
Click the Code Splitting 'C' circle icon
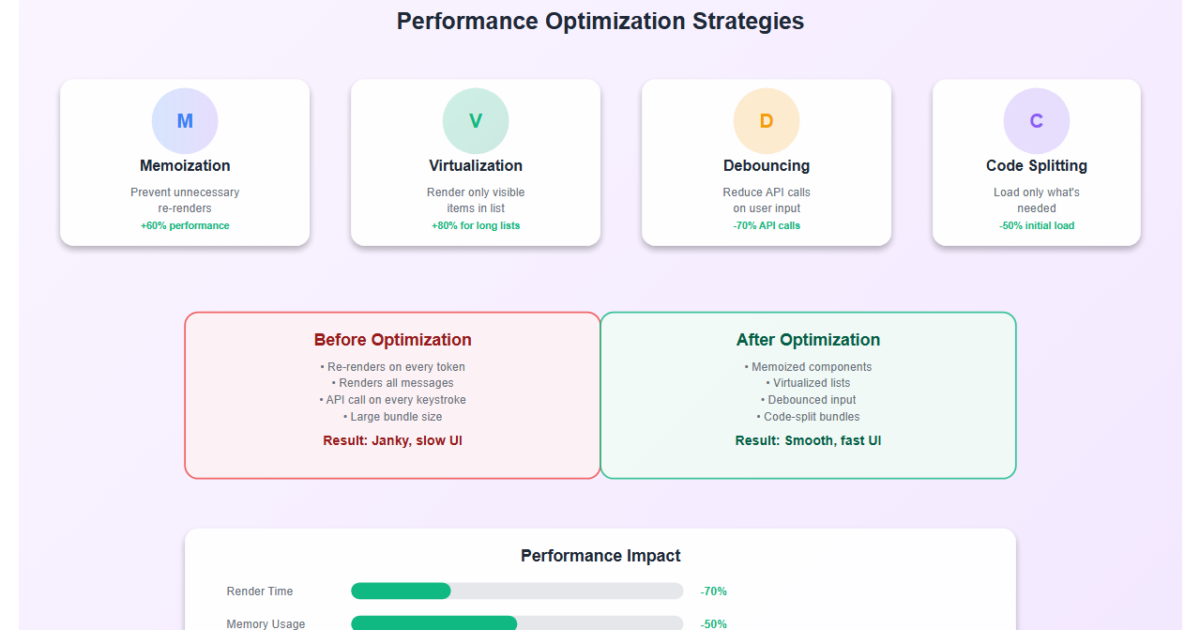1036,121
